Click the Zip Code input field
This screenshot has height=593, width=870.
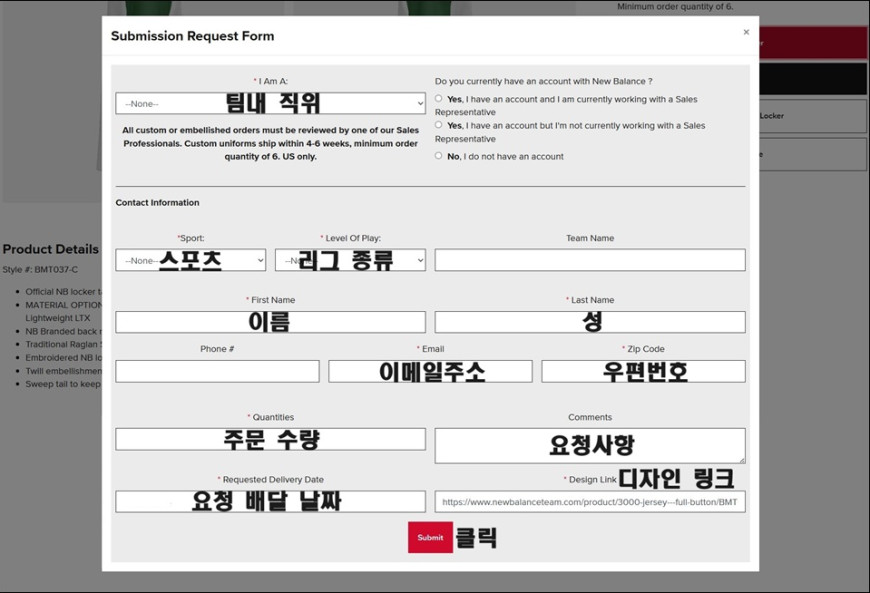[644, 371]
